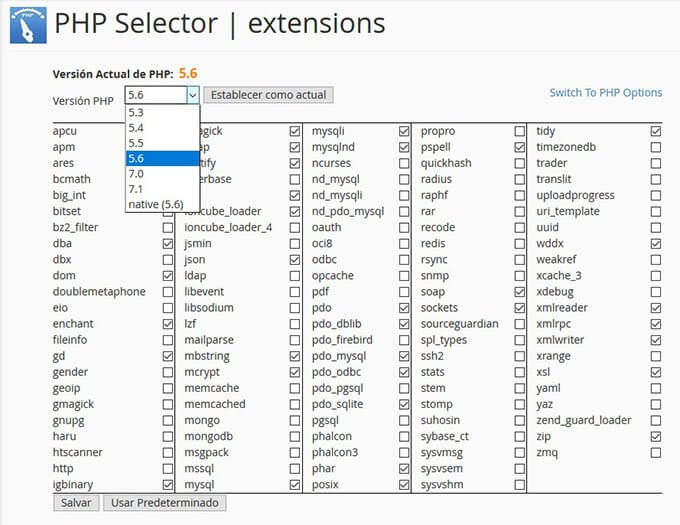Uncheck the mysql extension checkbox
The image size is (680, 525).
point(295,485)
